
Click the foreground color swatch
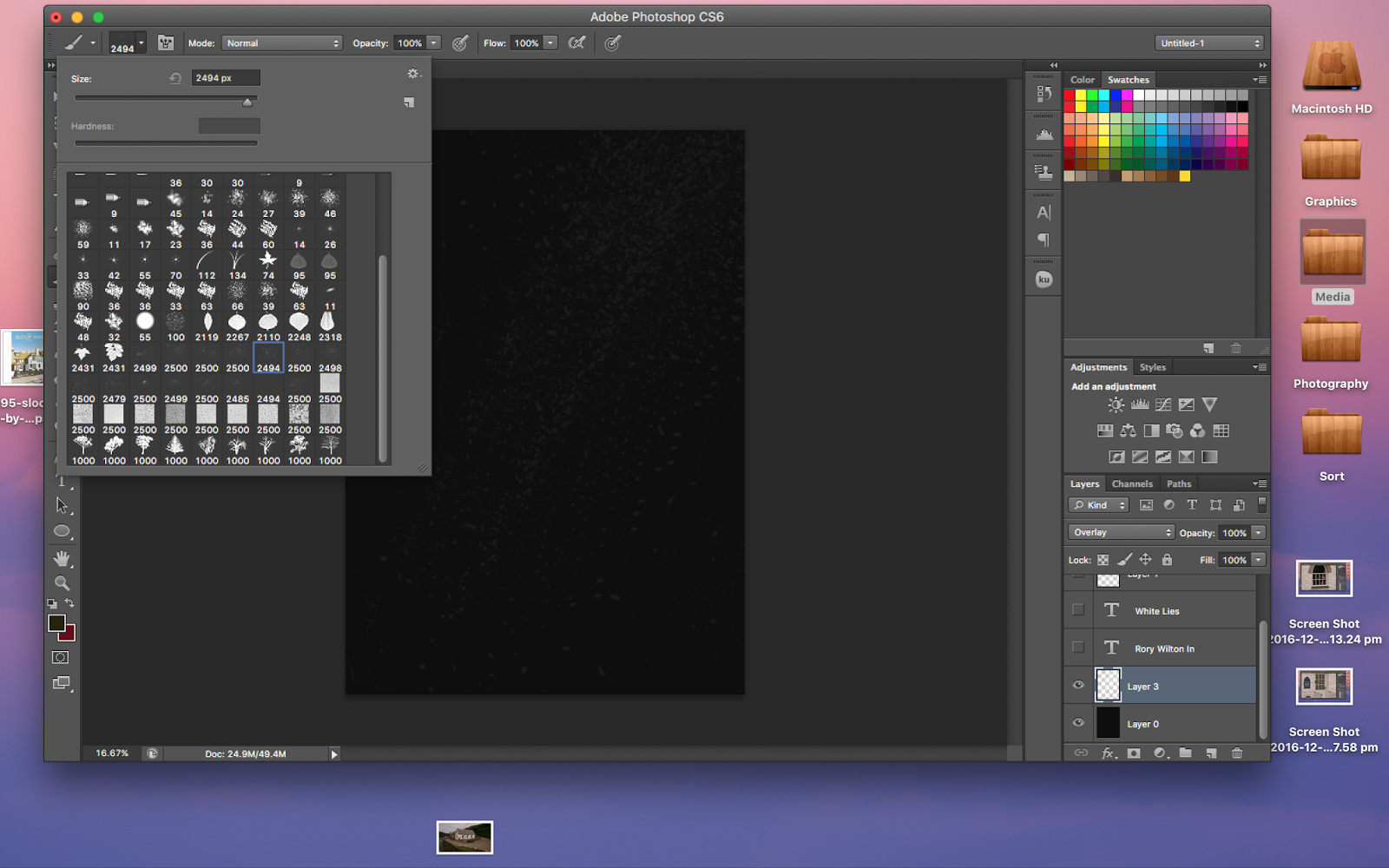(x=56, y=622)
